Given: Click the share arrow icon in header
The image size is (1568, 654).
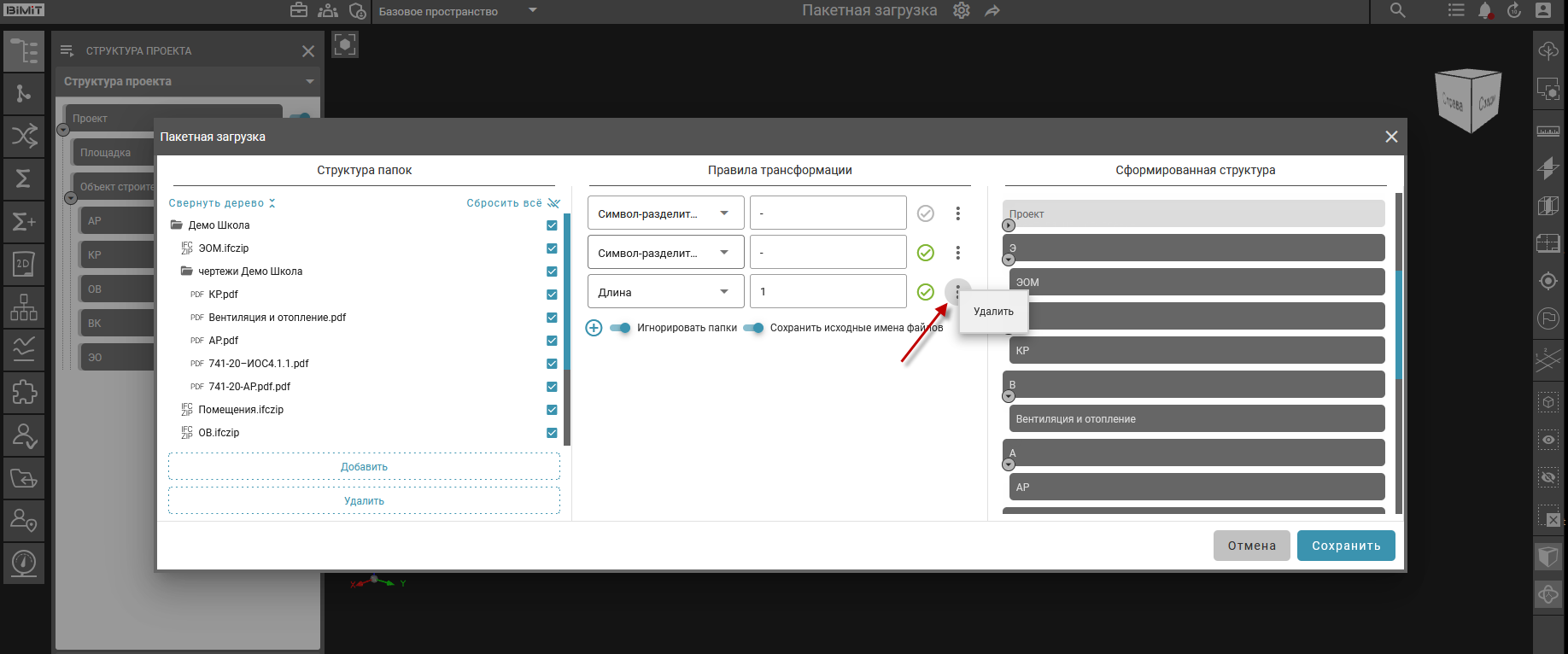Looking at the screenshot, I should (992, 11).
